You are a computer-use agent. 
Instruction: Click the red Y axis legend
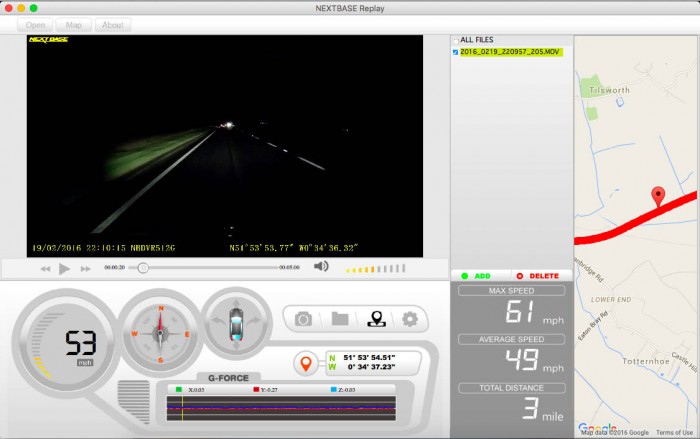click(265, 390)
